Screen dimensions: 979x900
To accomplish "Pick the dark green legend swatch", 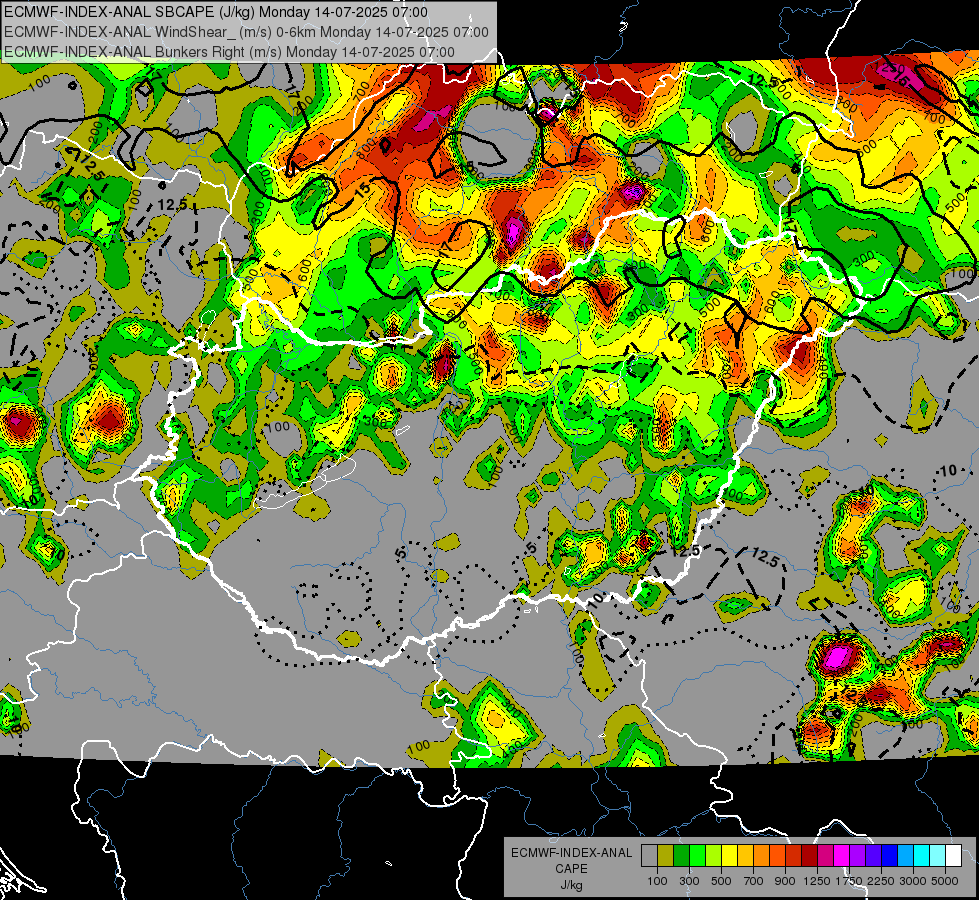I will pos(681,856).
